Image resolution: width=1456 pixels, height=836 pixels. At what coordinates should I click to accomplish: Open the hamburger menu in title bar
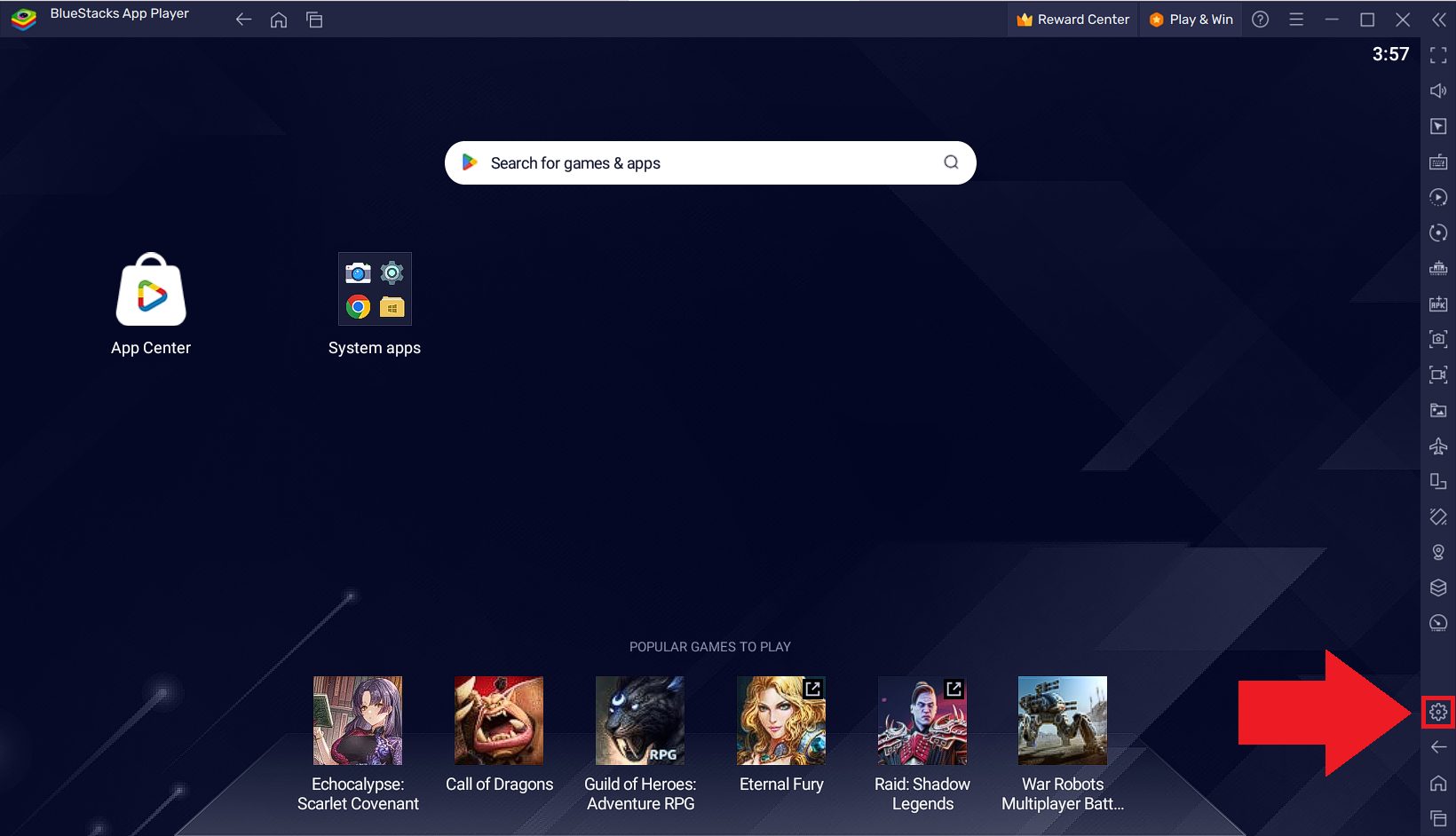(x=1296, y=20)
